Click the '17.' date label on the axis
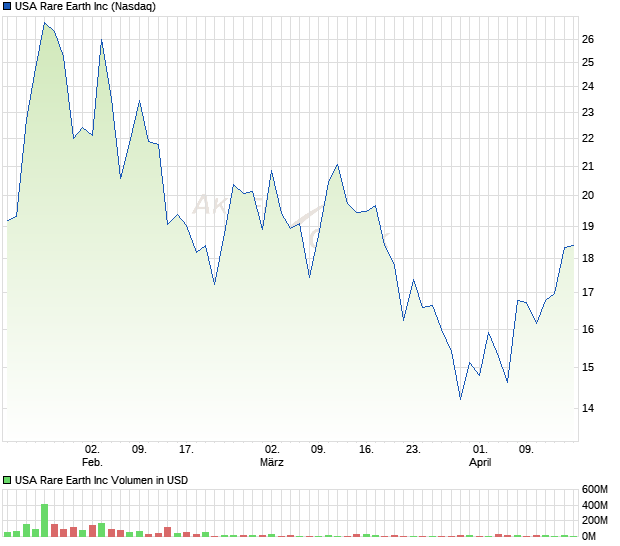The height and width of the screenshot is (546, 620). [x=186, y=450]
